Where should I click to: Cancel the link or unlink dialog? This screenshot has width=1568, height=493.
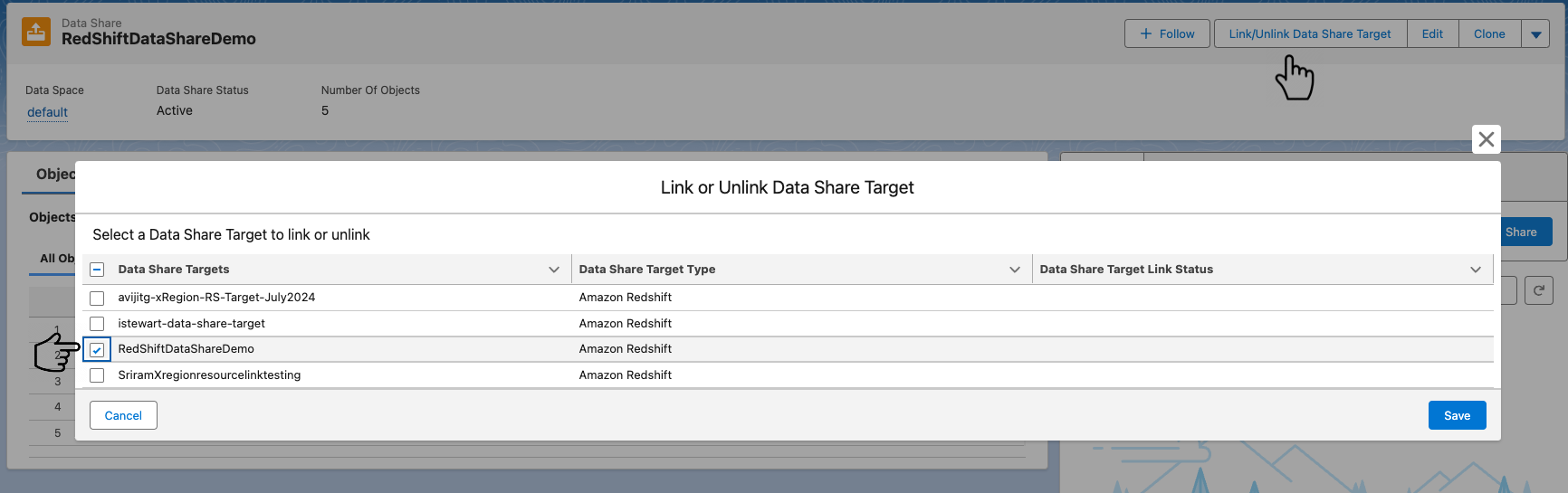(x=123, y=415)
